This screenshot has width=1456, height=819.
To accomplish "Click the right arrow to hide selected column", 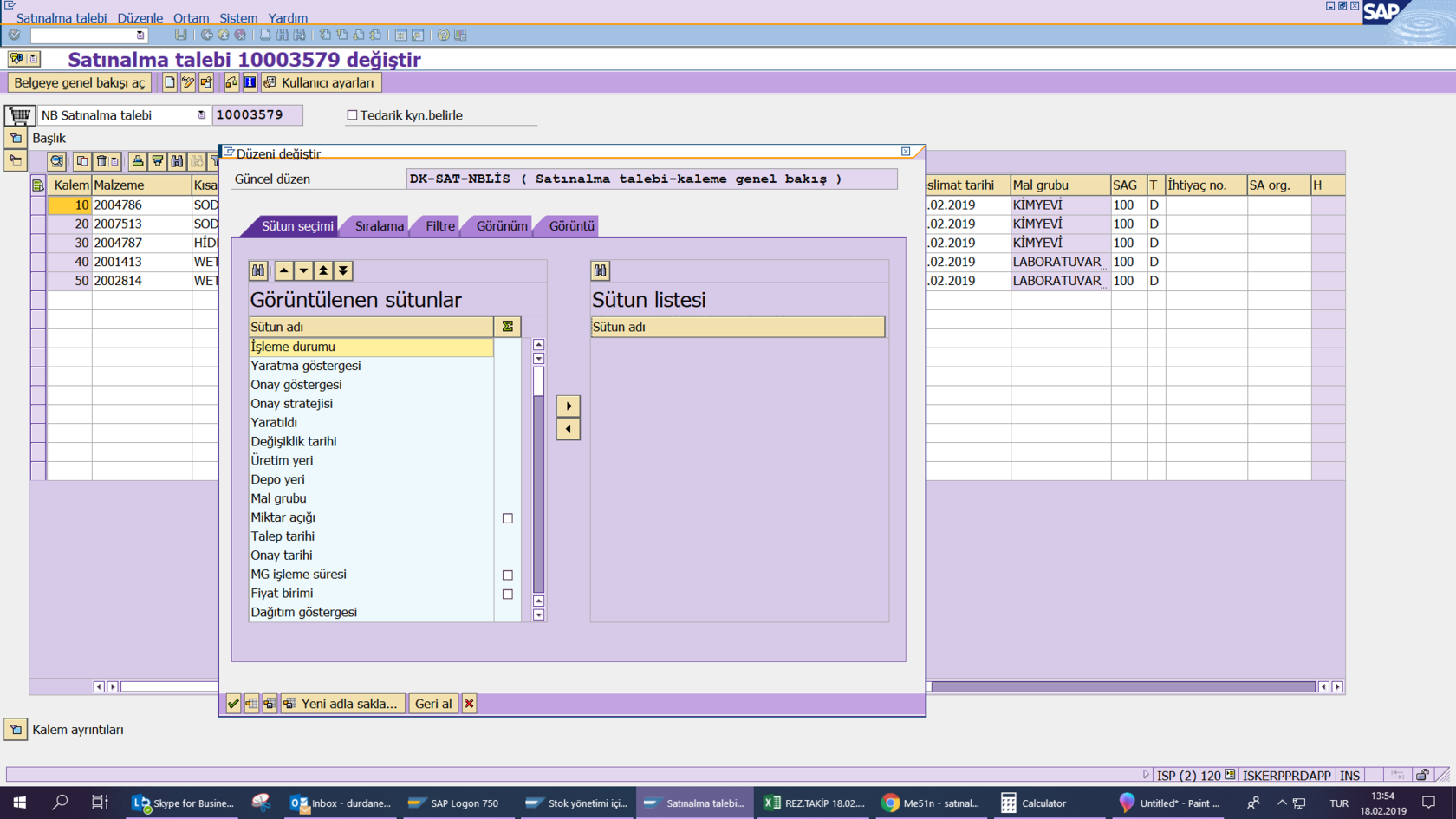I will click(x=569, y=406).
